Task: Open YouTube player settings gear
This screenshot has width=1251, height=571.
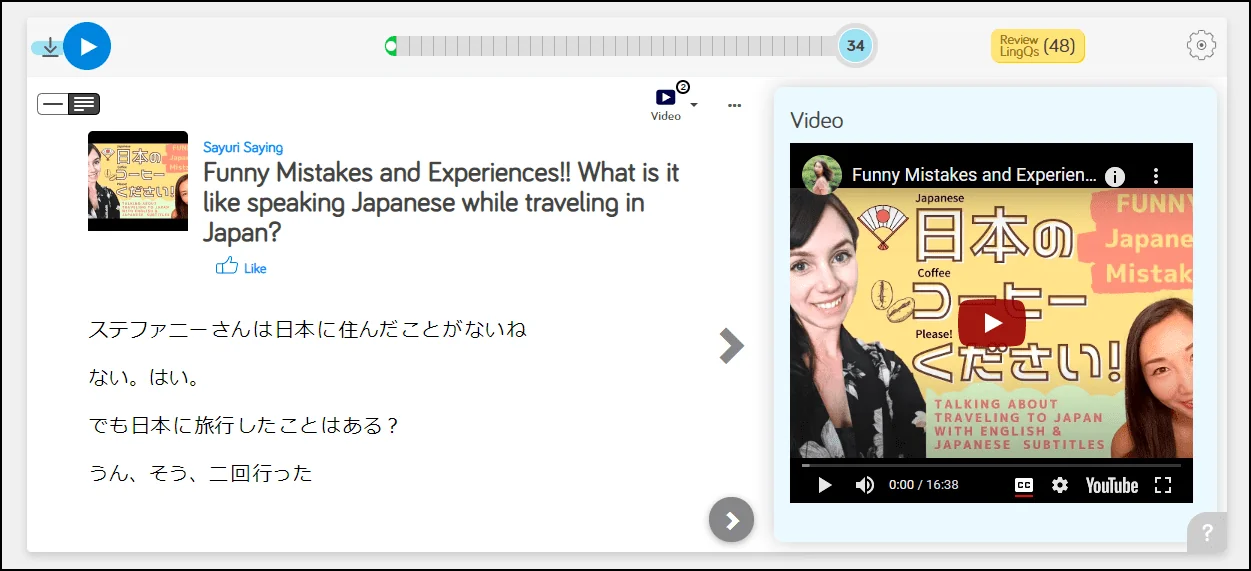Action: pyautogui.click(x=1060, y=485)
